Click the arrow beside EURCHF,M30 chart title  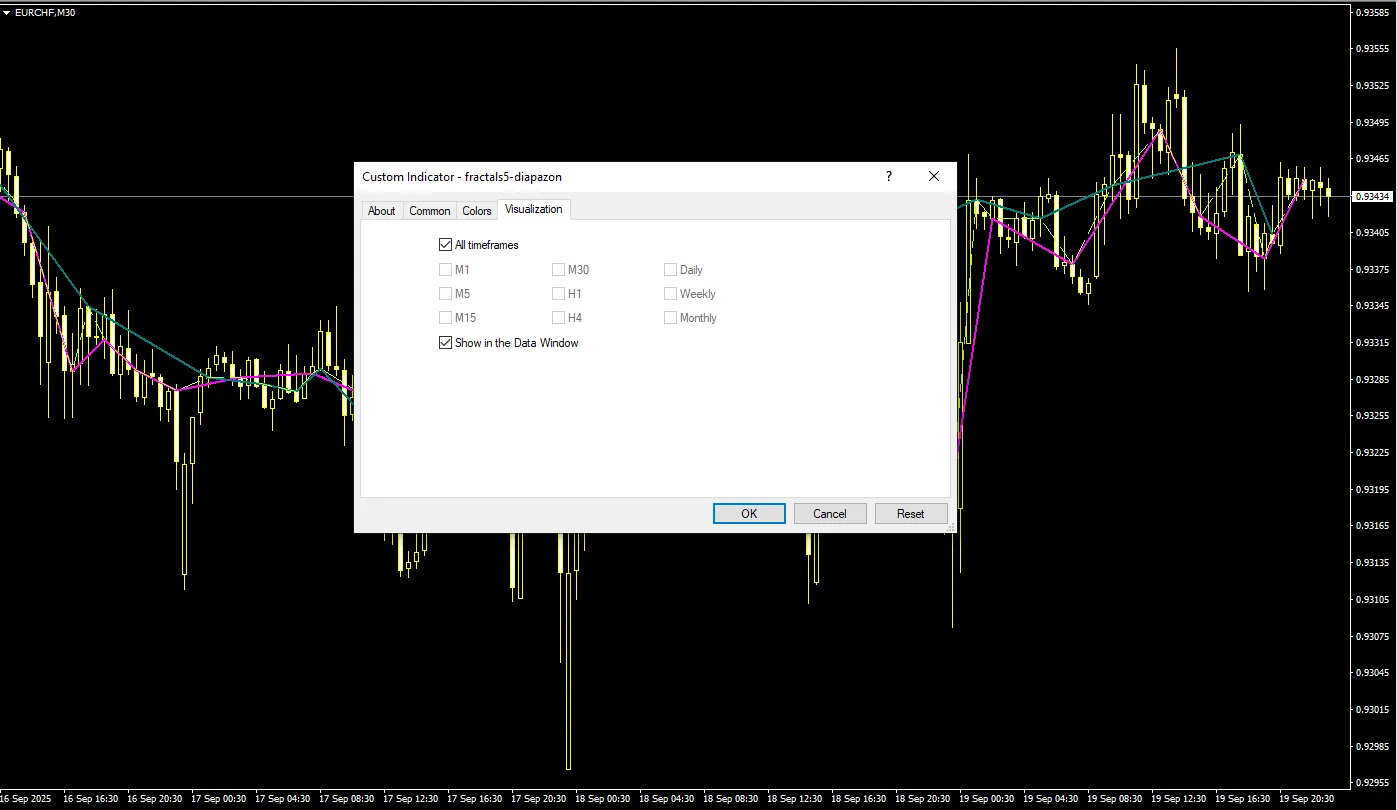tap(7, 13)
